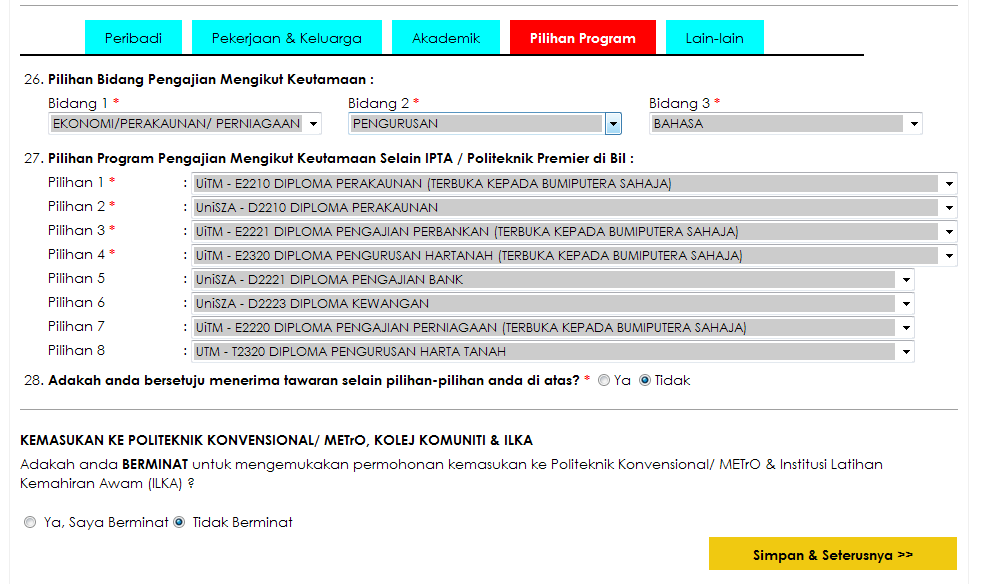
Task: Click the Simpan & Seterusnya button
Action: 833,554
